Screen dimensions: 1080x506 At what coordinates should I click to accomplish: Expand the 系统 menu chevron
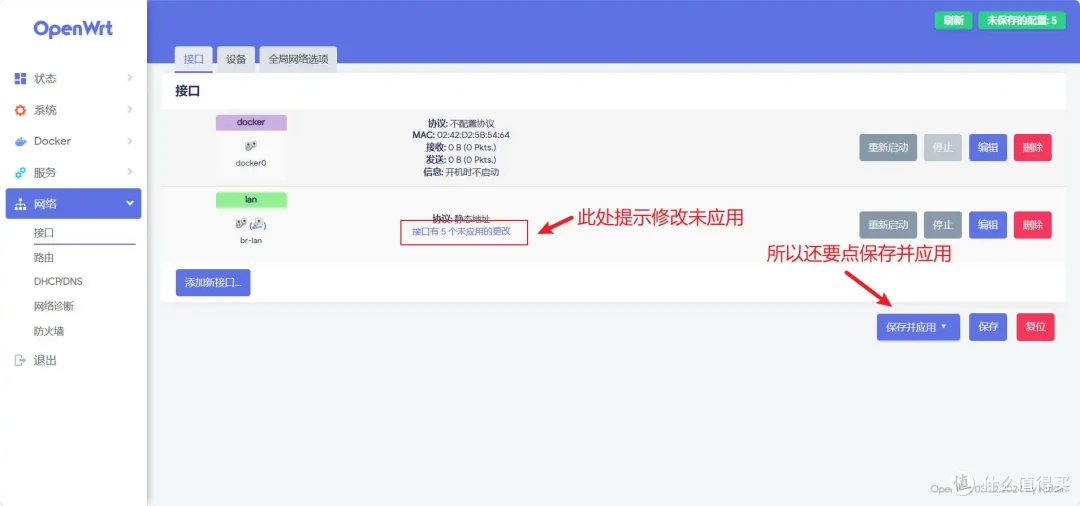[129, 110]
